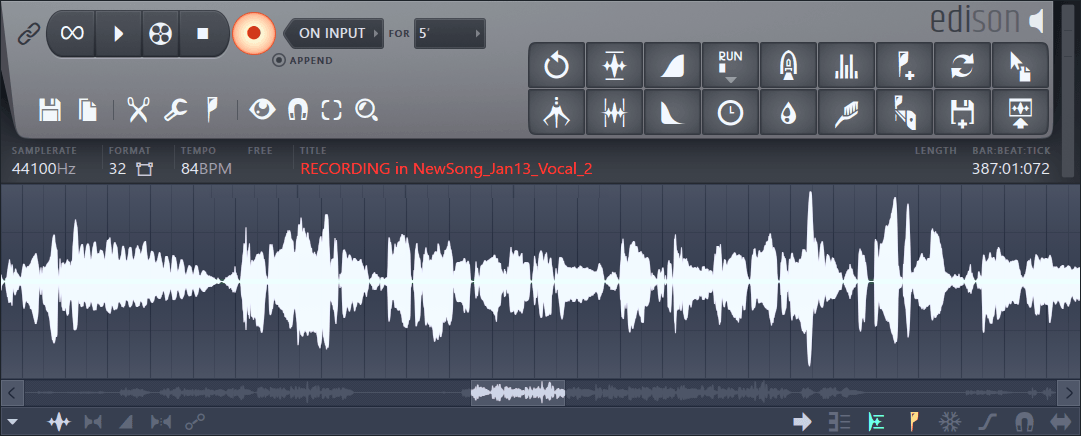
Task: Click the 84BPM tempo value
Action: point(206,169)
